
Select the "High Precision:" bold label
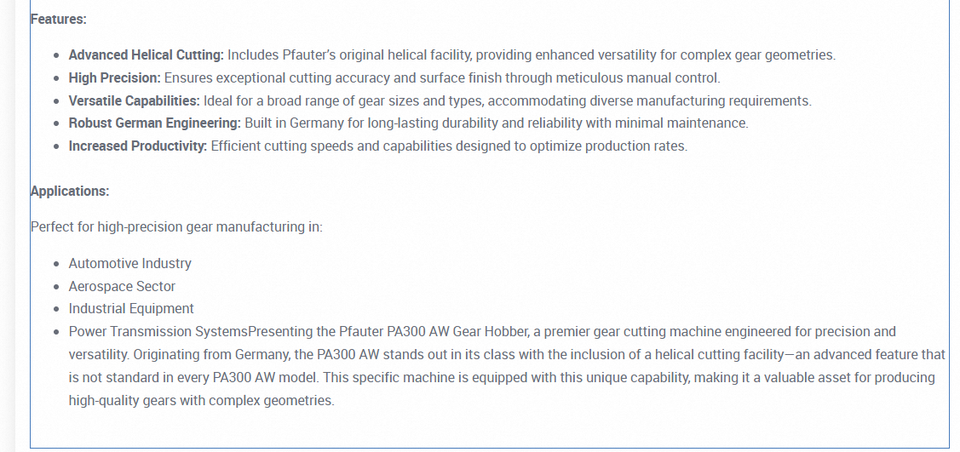[114, 78]
